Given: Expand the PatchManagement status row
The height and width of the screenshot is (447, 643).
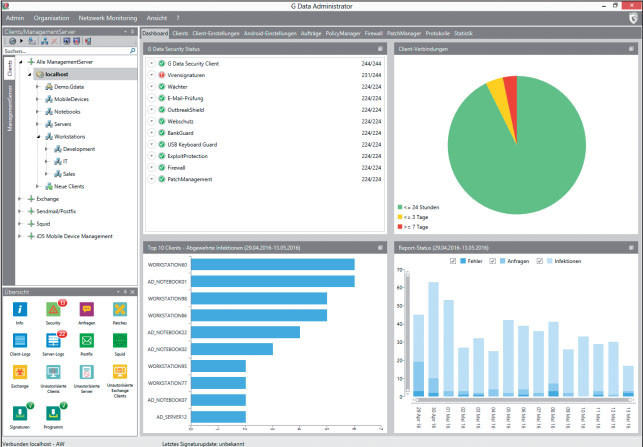Looking at the screenshot, I should tap(151, 179).
